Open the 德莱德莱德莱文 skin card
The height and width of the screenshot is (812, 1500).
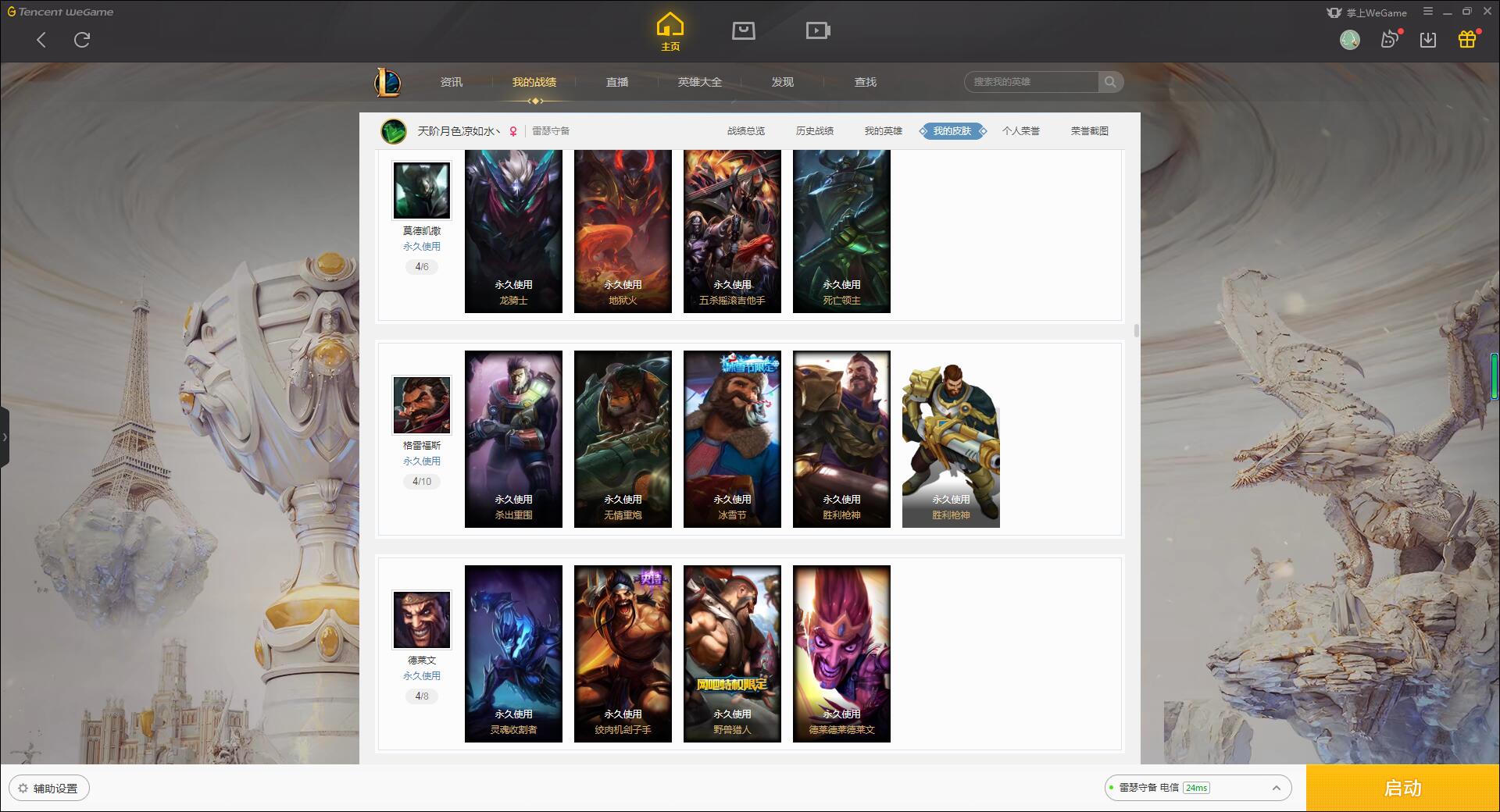coord(841,654)
